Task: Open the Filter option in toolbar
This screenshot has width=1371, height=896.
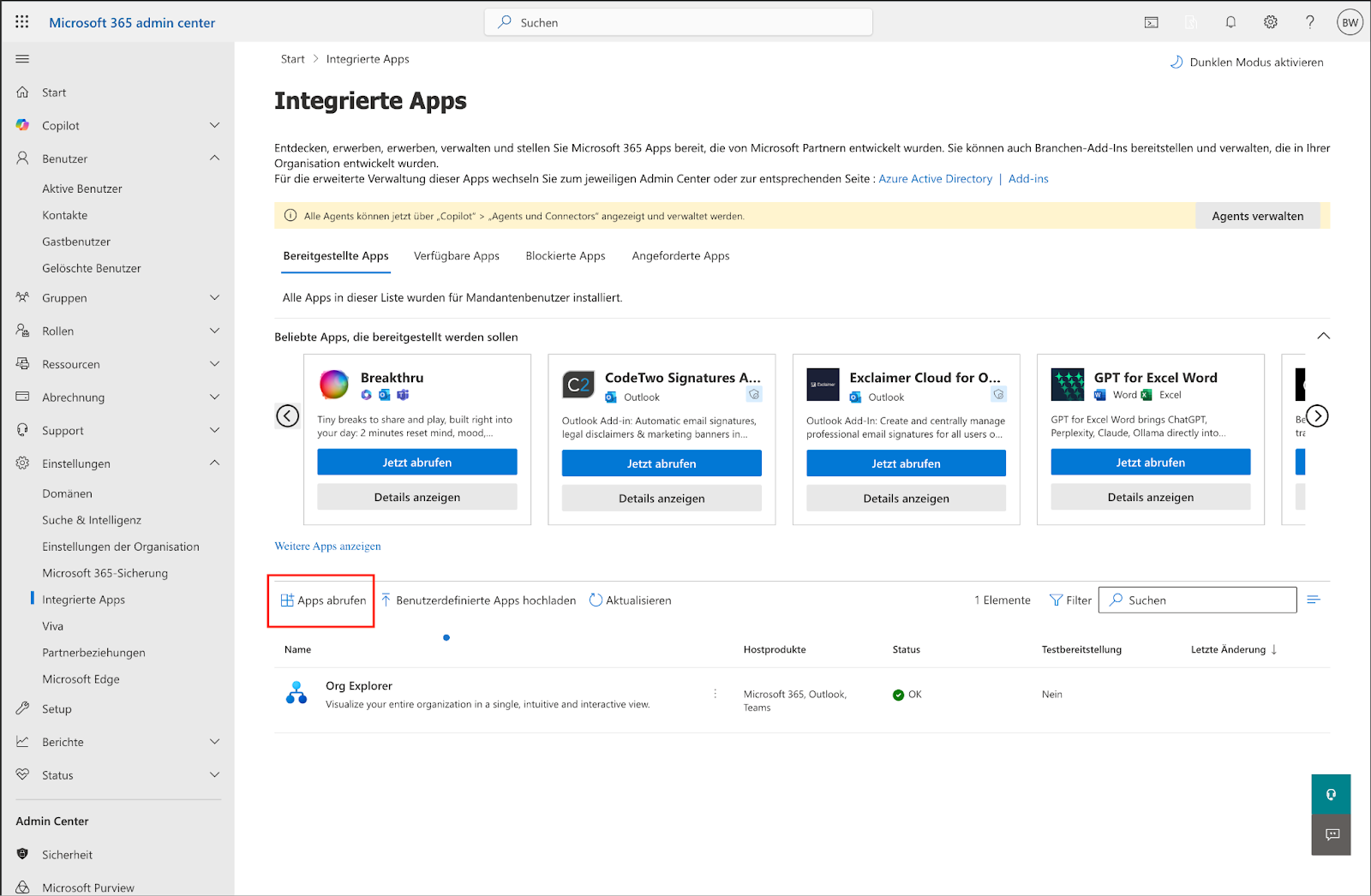Action: [1070, 600]
